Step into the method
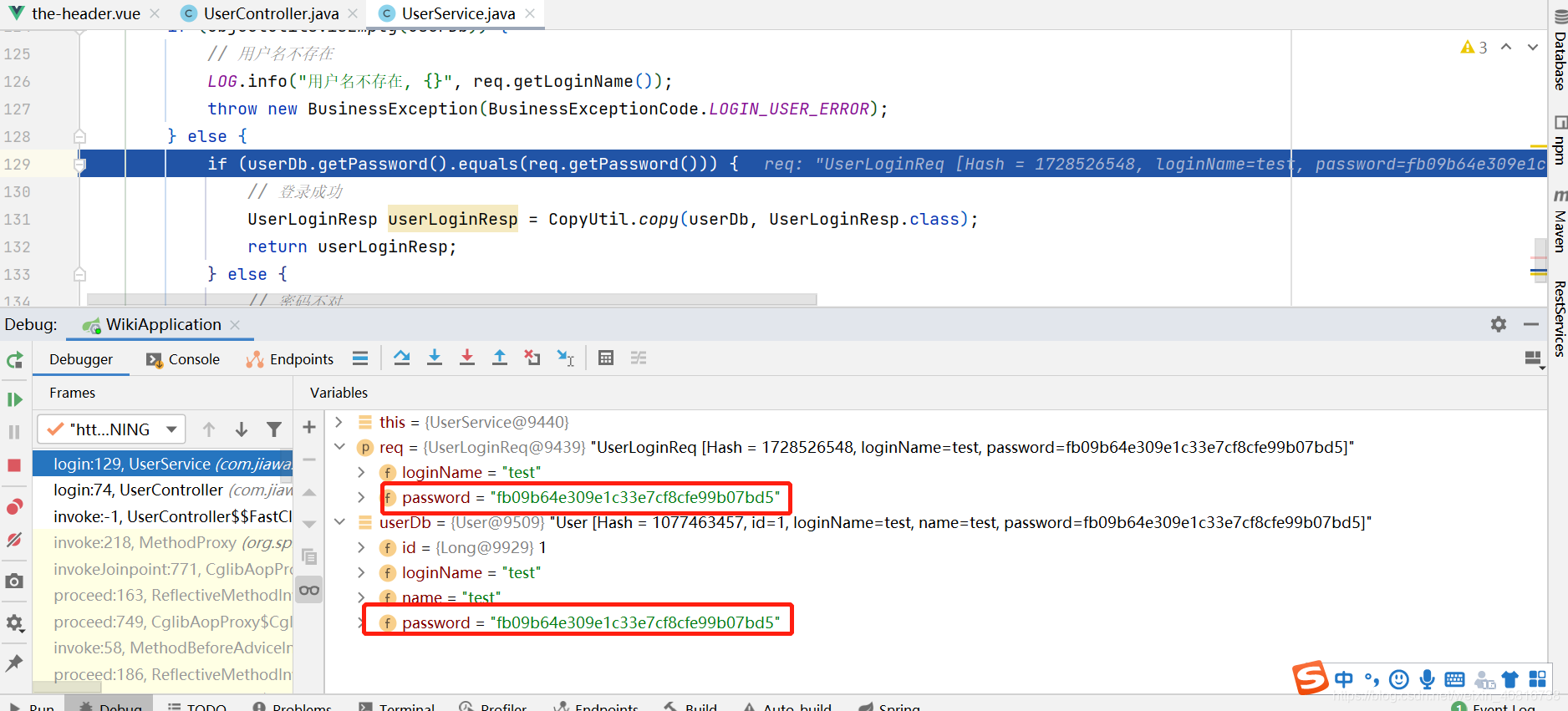The height and width of the screenshot is (711, 1568). 435,358
